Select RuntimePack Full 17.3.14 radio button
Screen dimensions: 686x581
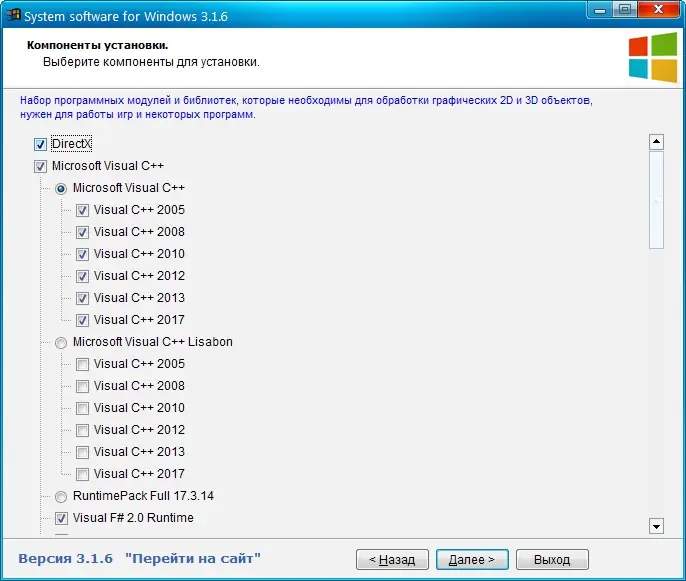61,497
